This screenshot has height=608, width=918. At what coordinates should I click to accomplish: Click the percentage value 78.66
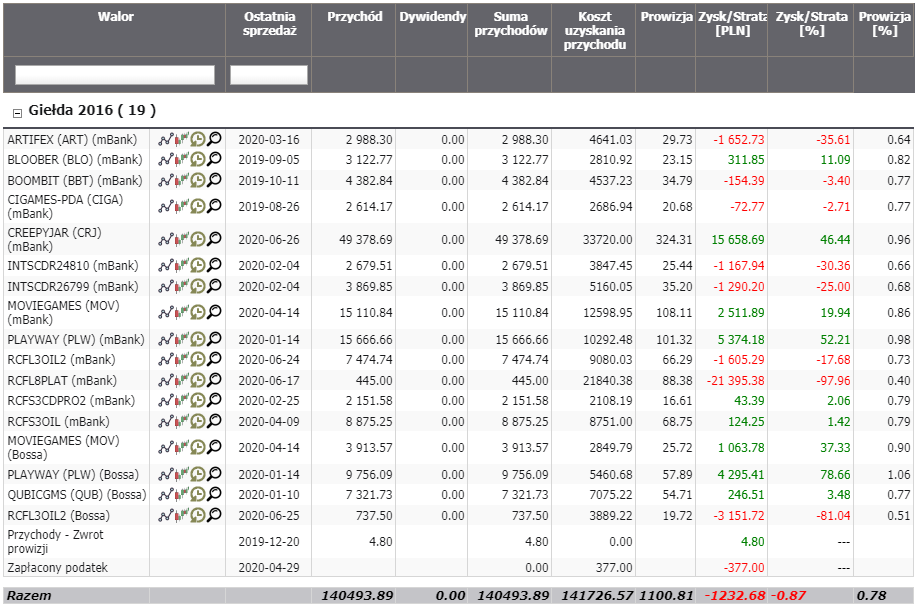pos(835,474)
